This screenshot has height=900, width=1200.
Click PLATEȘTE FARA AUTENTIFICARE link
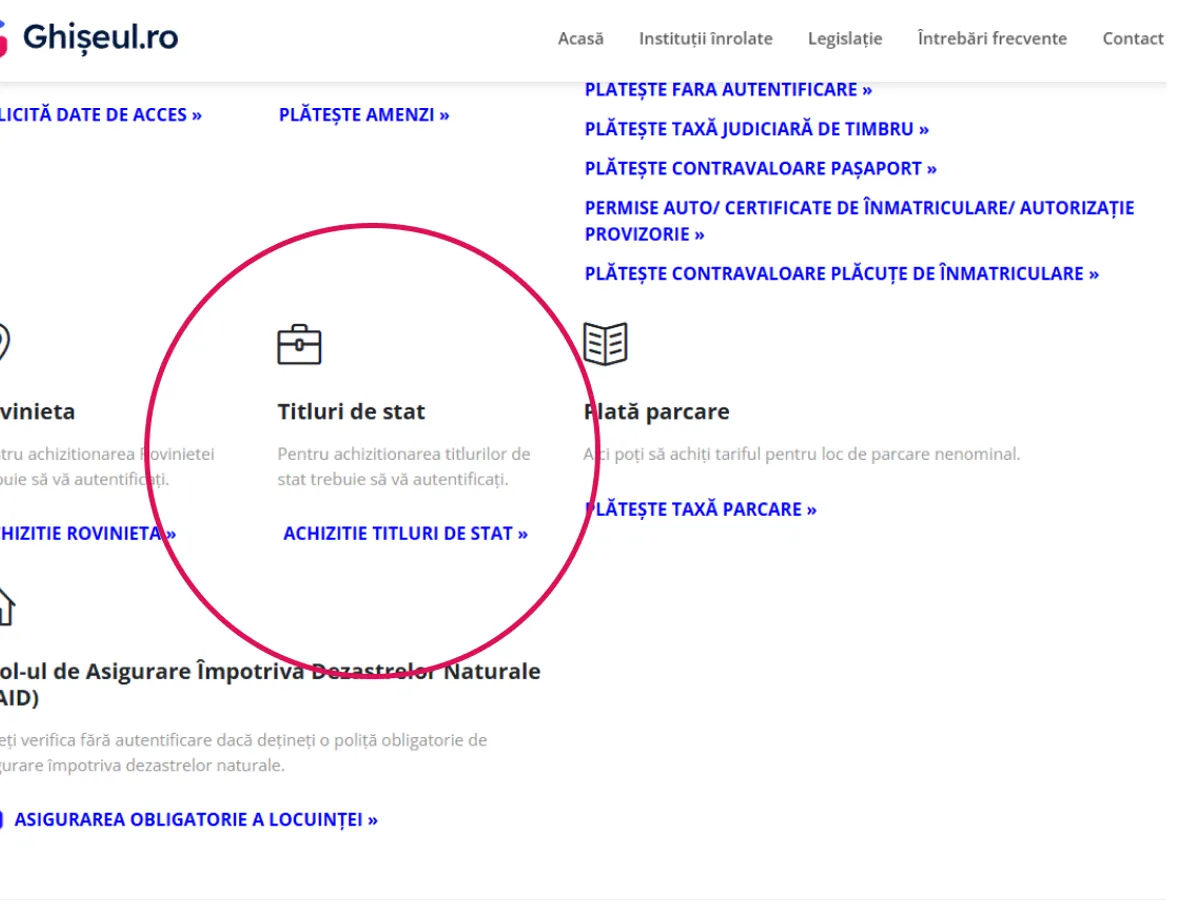pos(728,90)
